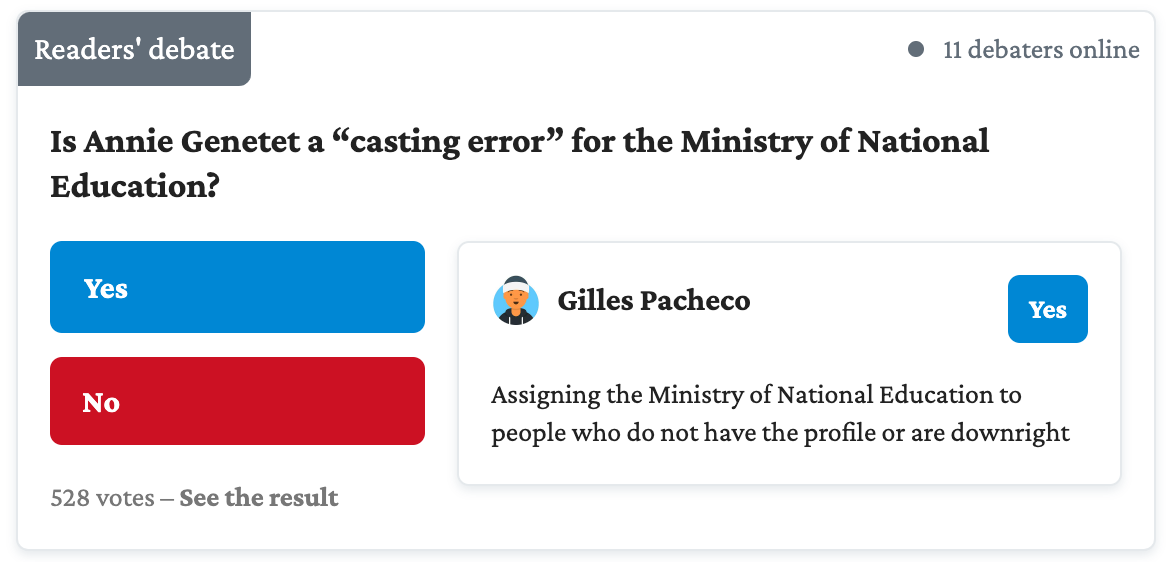Image resolution: width=1172 pixels, height=562 pixels.
Task: Click comment line starting with "Assigning the Ministry"
Action: [x=756, y=394]
